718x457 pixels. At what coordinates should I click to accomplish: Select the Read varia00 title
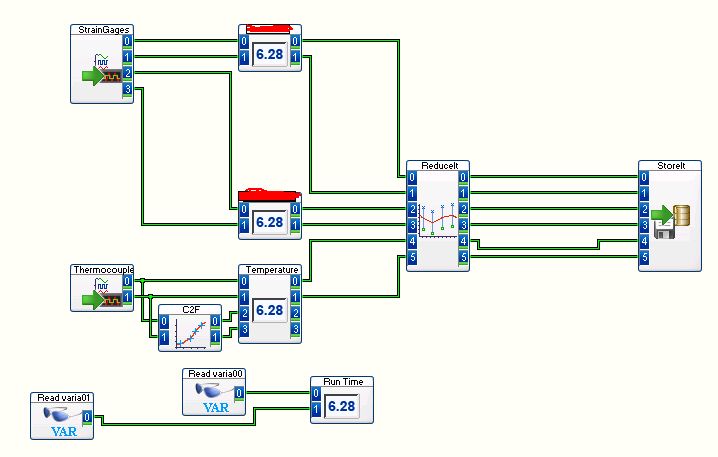(215, 374)
